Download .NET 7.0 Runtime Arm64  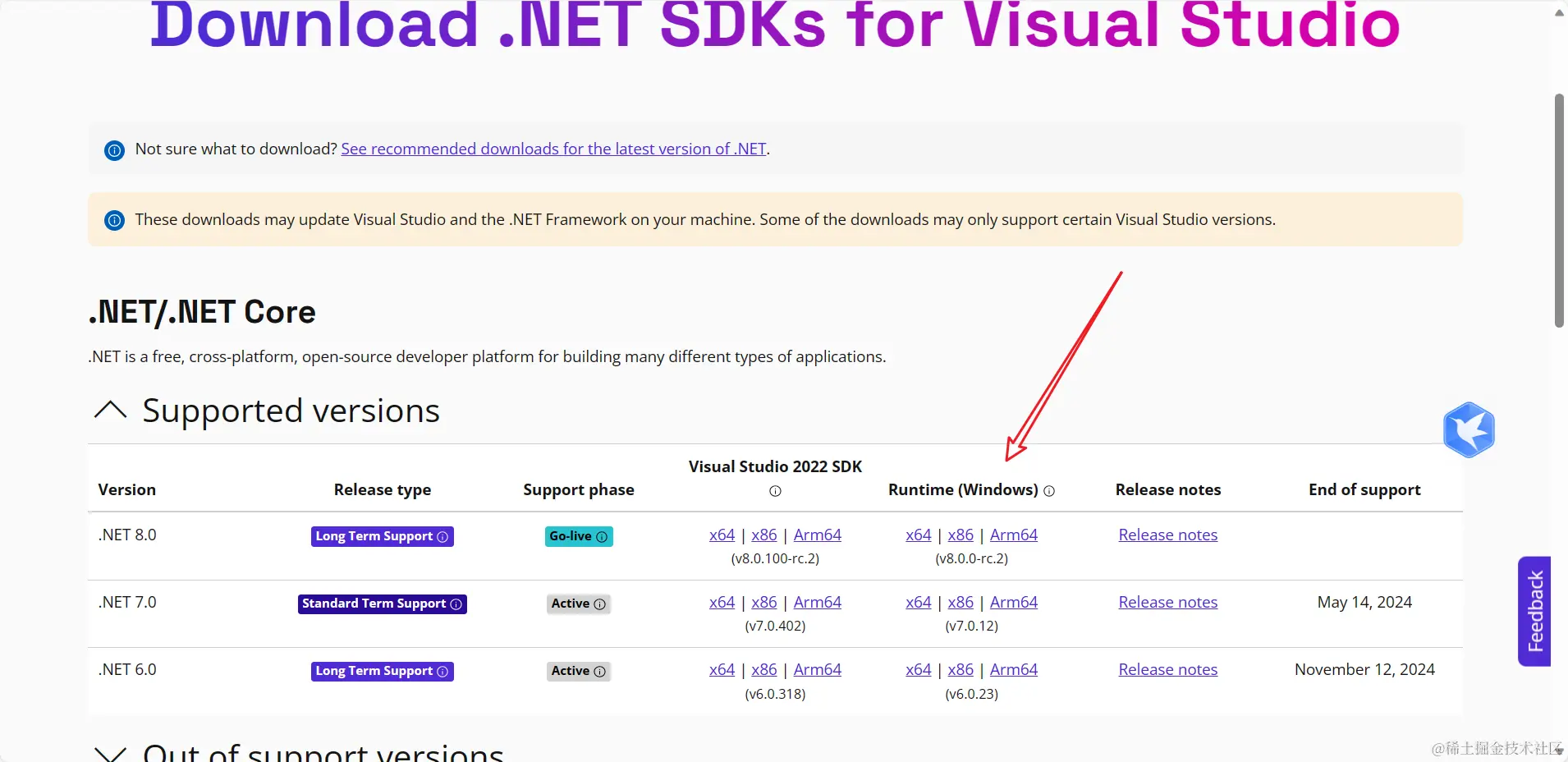pos(1014,602)
